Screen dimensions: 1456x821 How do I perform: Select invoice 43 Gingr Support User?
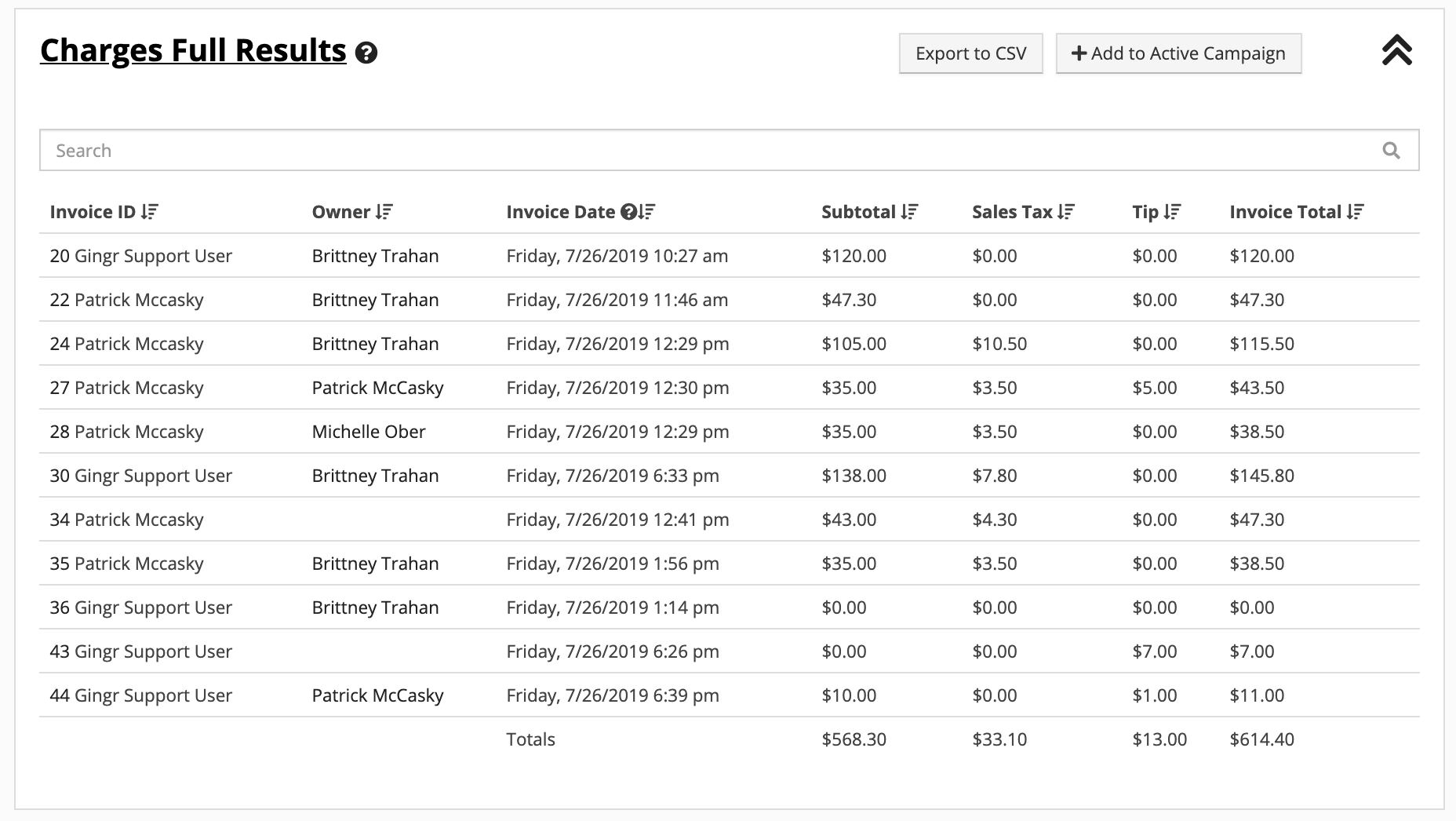tap(141, 651)
